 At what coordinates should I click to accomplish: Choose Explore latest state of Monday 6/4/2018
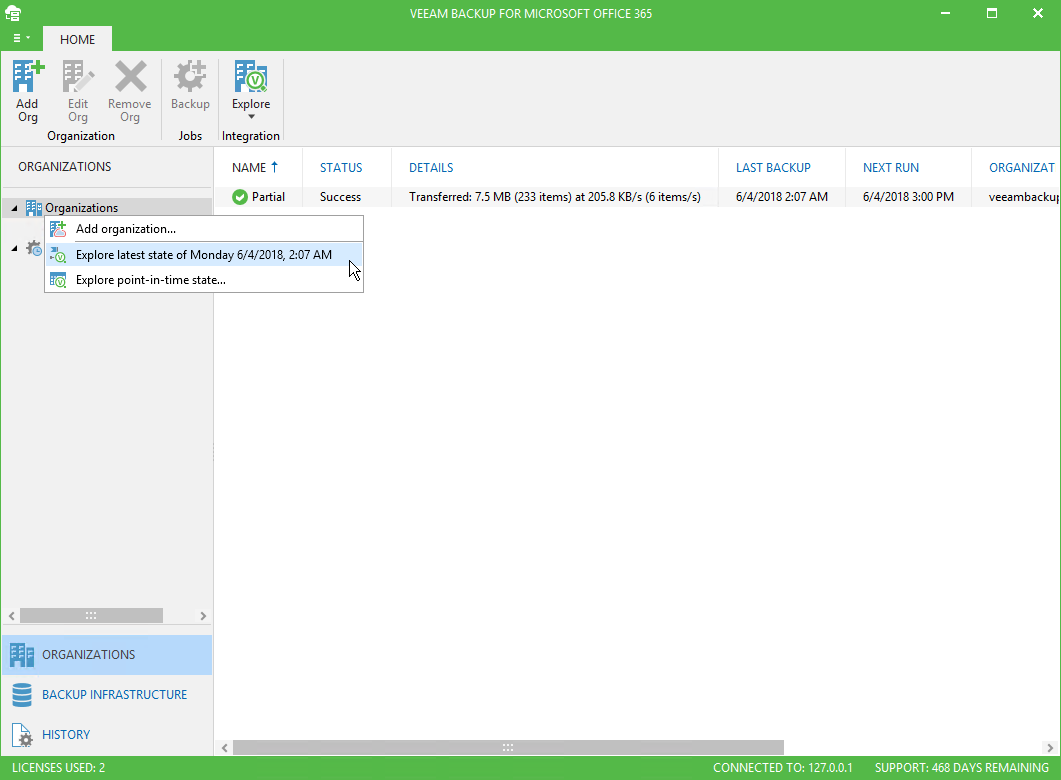coord(204,255)
